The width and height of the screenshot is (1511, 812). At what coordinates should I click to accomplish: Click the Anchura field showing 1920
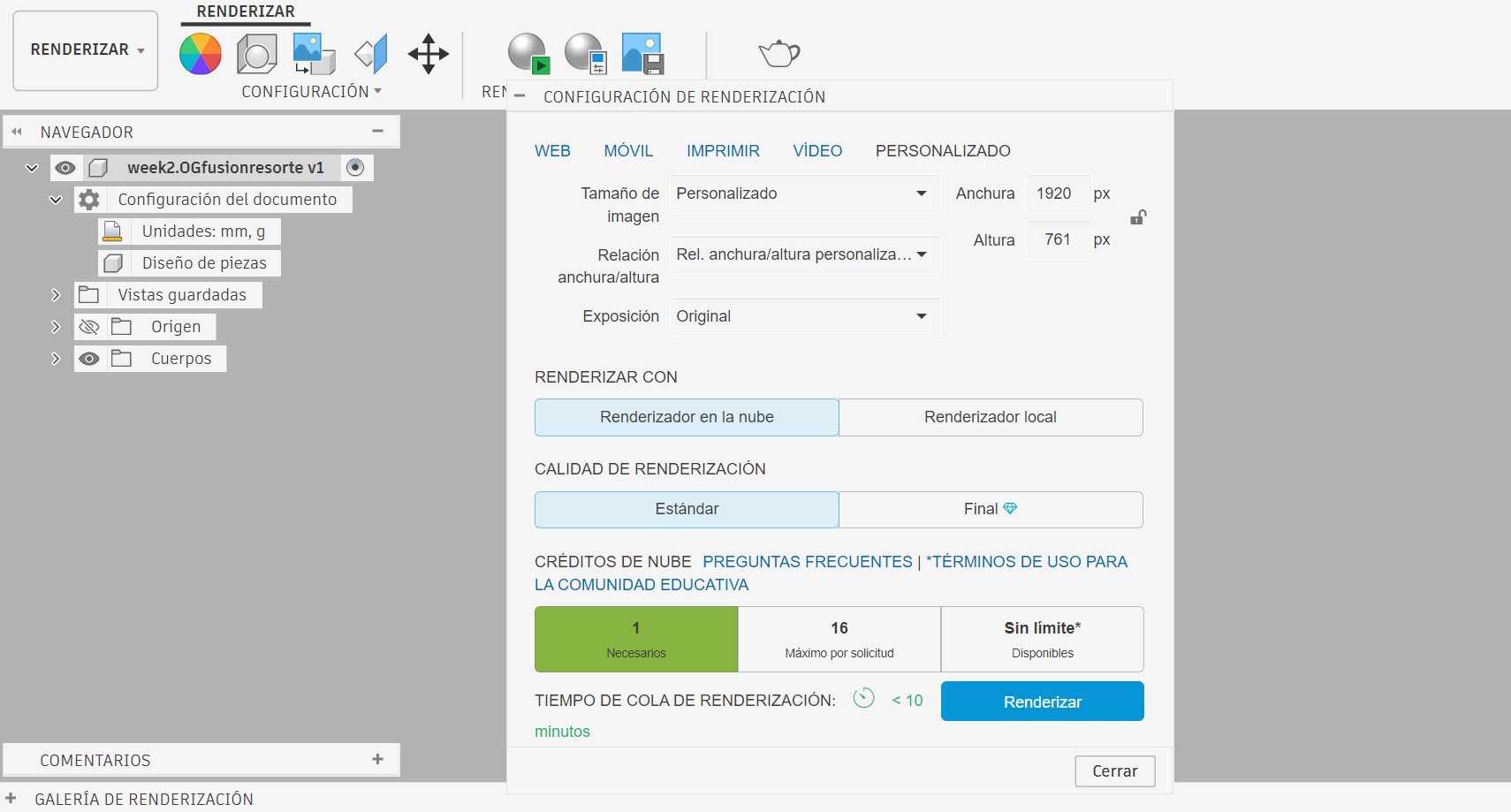1059,194
